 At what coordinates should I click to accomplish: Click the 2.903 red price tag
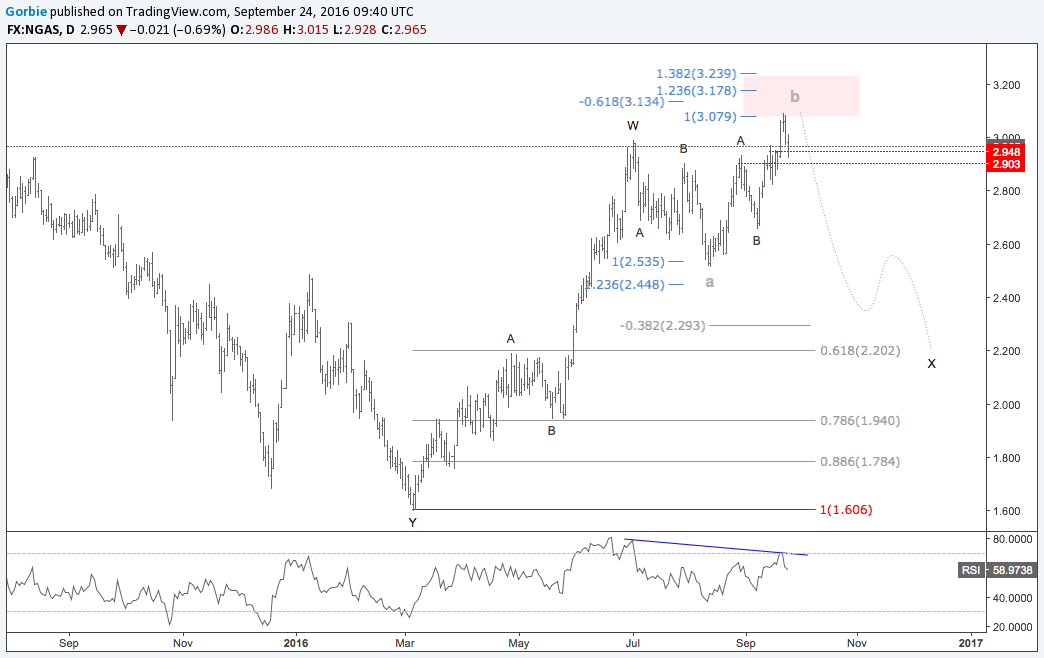(1006, 164)
